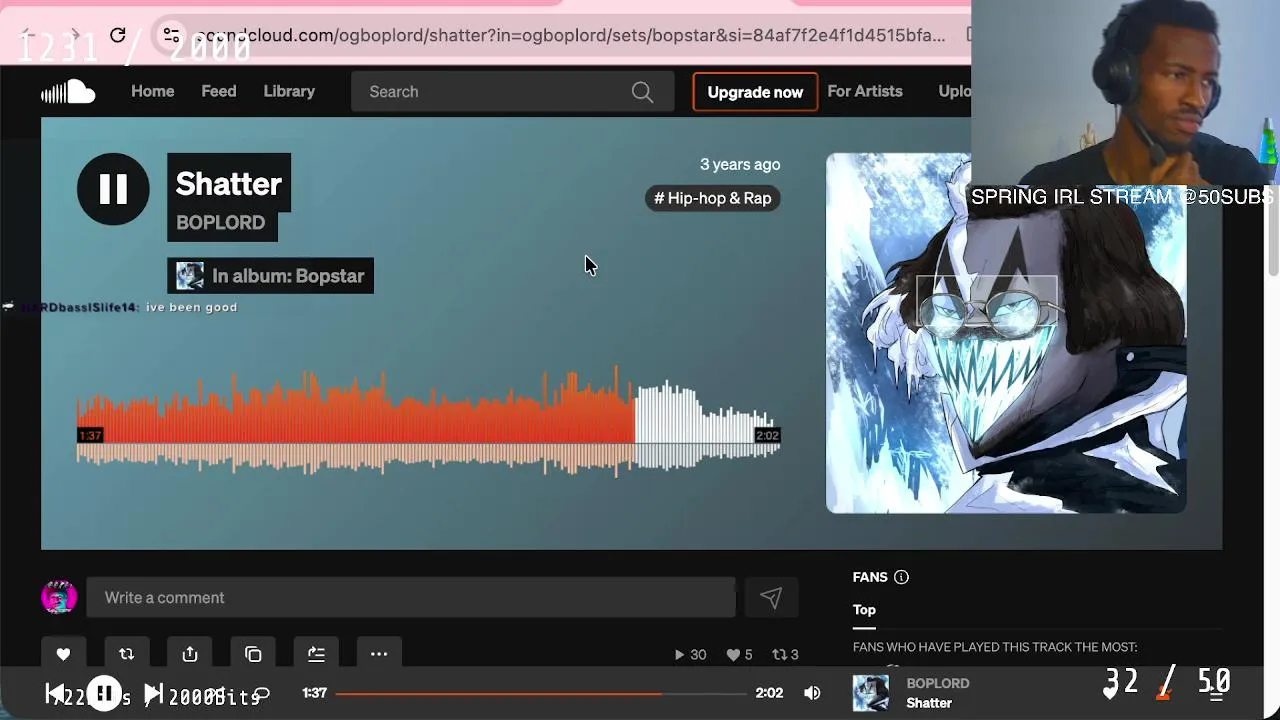1280x720 pixels.
Task: Open the Shatter cover artwork
Action: (1006, 333)
